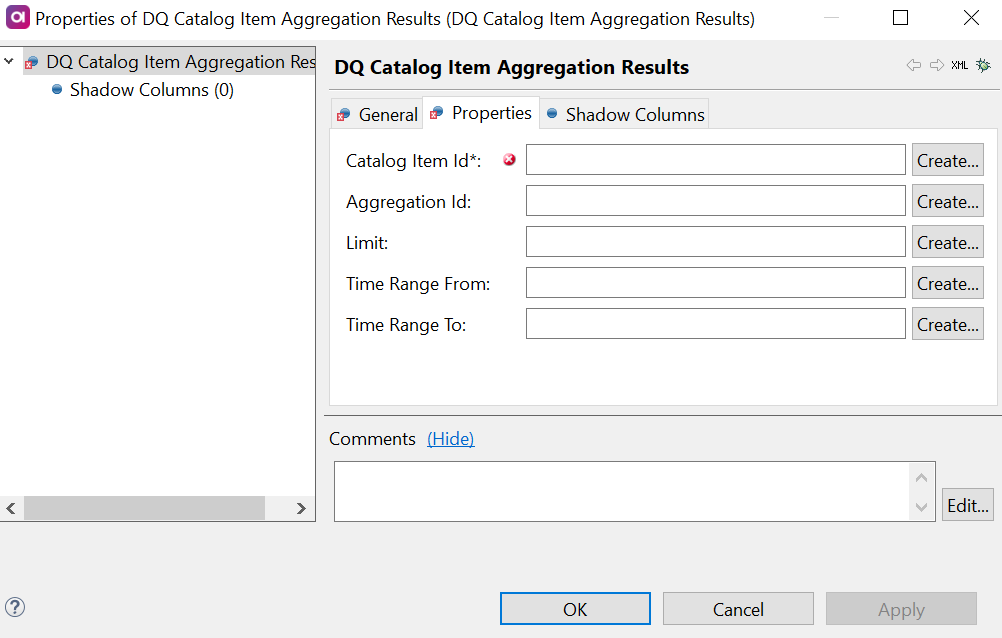Click Edit to modify comments
The image size is (1002, 638).
coord(966,505)
